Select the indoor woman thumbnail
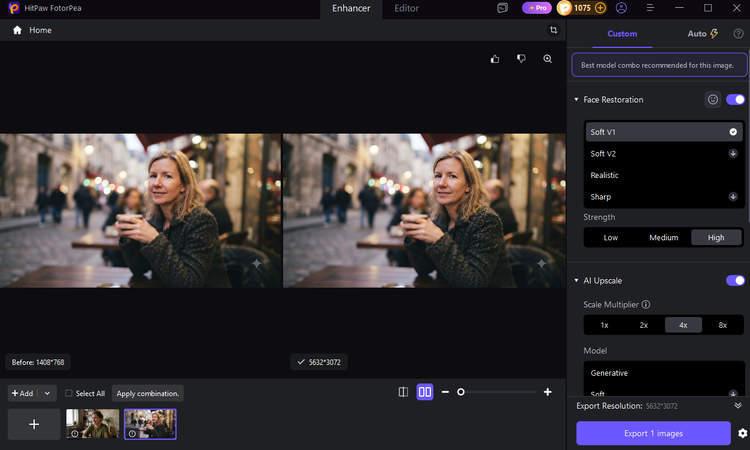The height and width of the screenshot is (450, 750). coord(92,424)
